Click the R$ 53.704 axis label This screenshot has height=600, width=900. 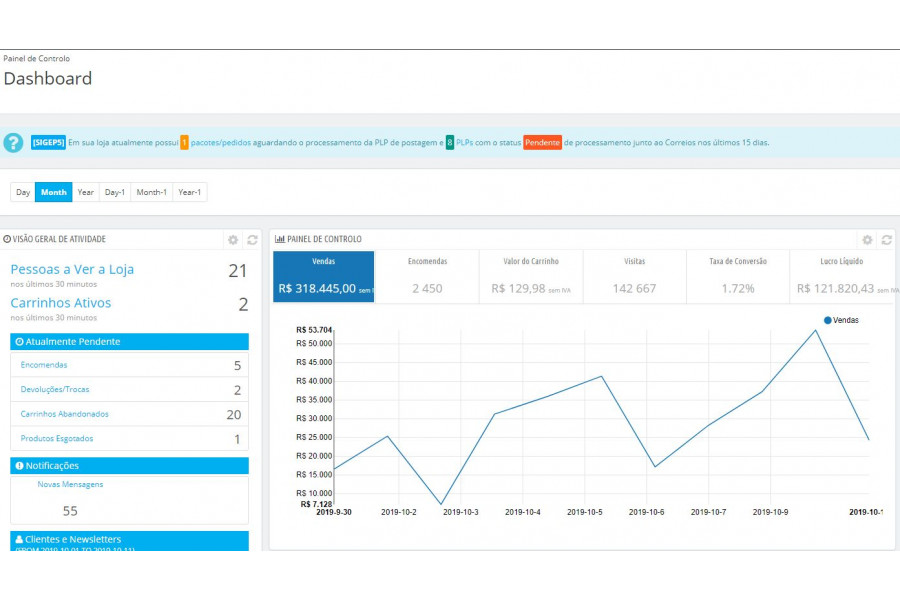click(x=314, y=330)
